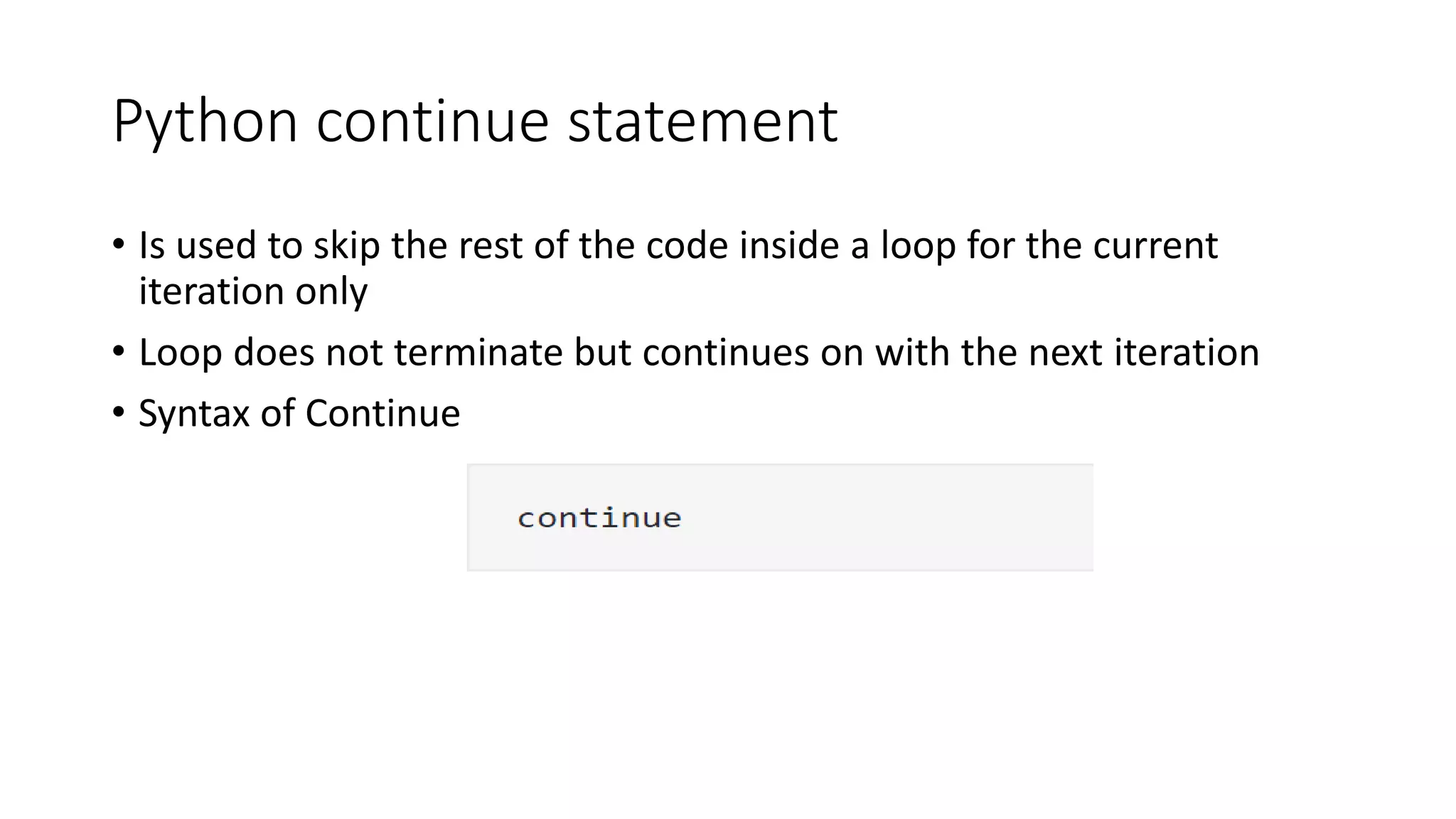Click the 'continue' code text in gray box
Viewport: 1456px width, 819px height.
tap(599, 518)
